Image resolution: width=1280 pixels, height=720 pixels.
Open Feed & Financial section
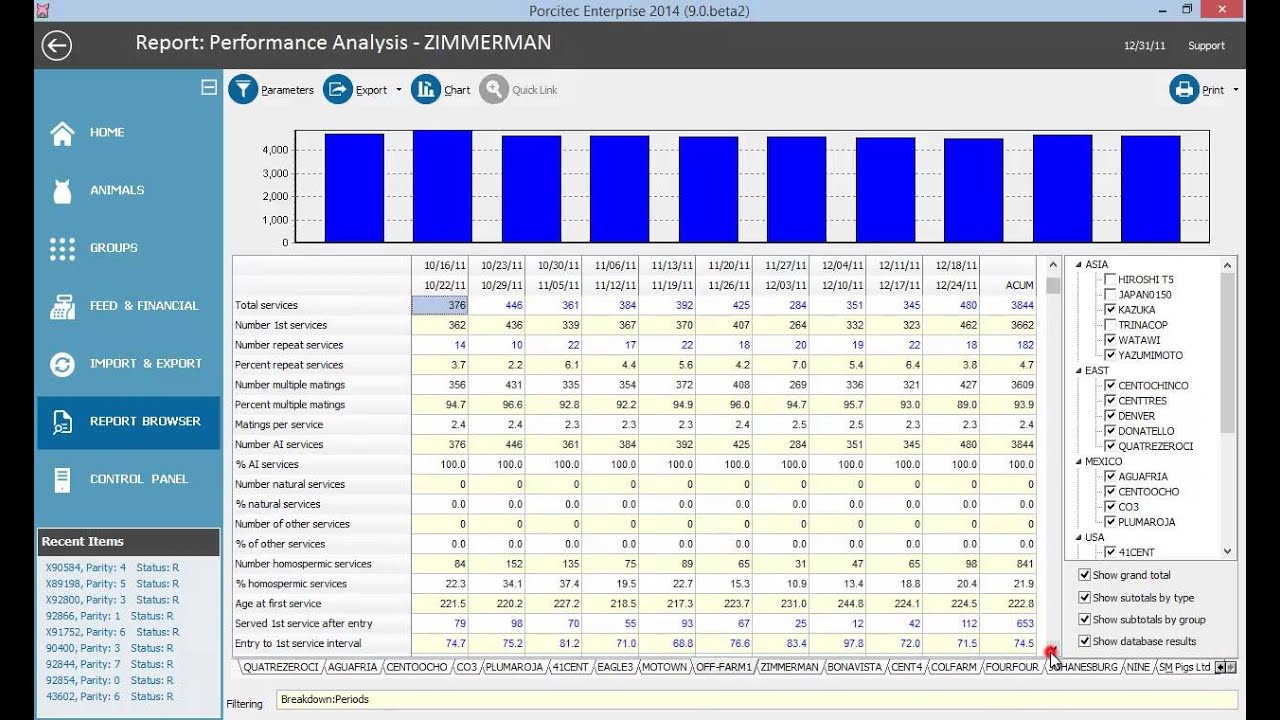143,306
